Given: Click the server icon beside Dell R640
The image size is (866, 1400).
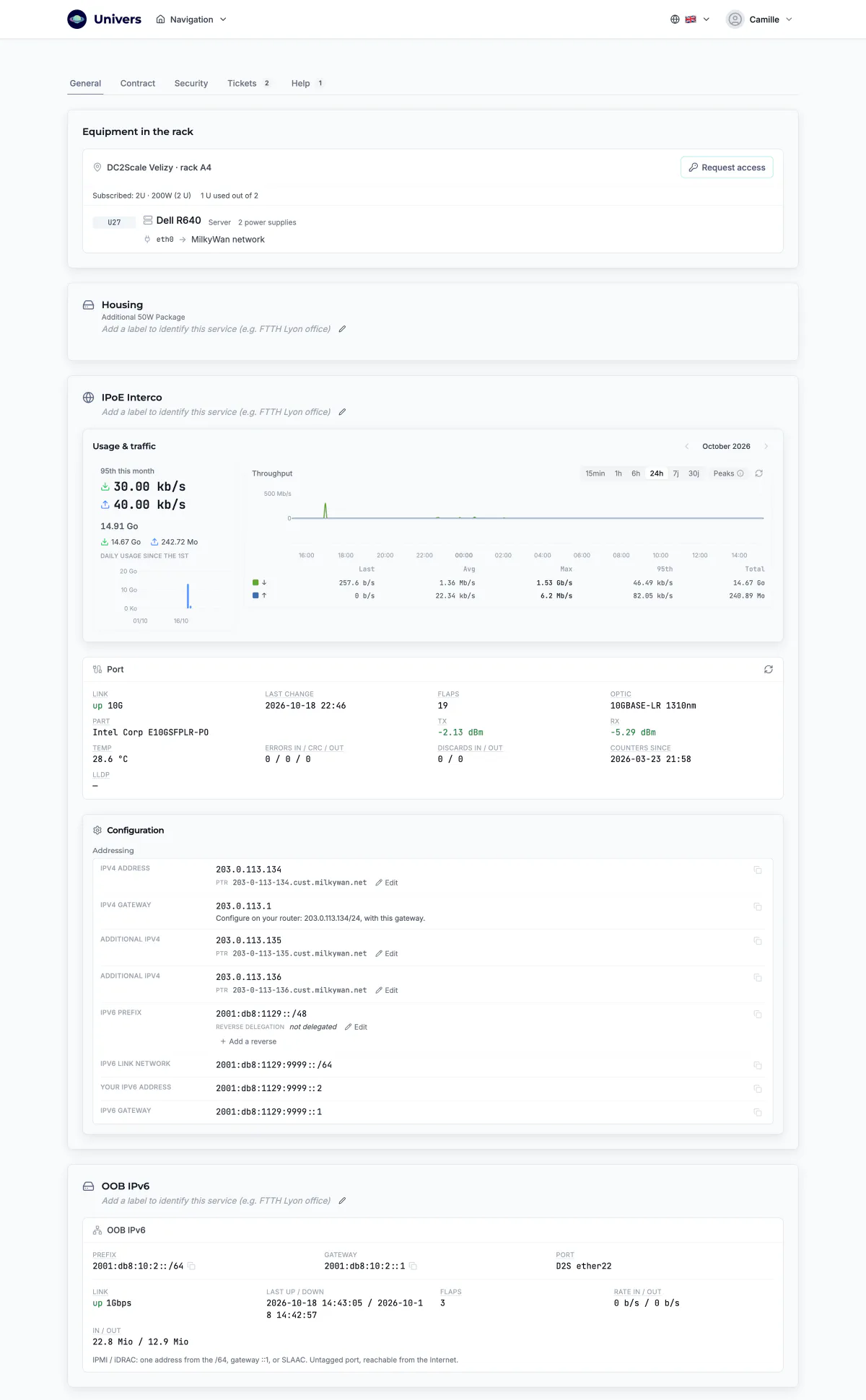Looking at the screenshot, I should pyautogui.click(x=148, y=220).
